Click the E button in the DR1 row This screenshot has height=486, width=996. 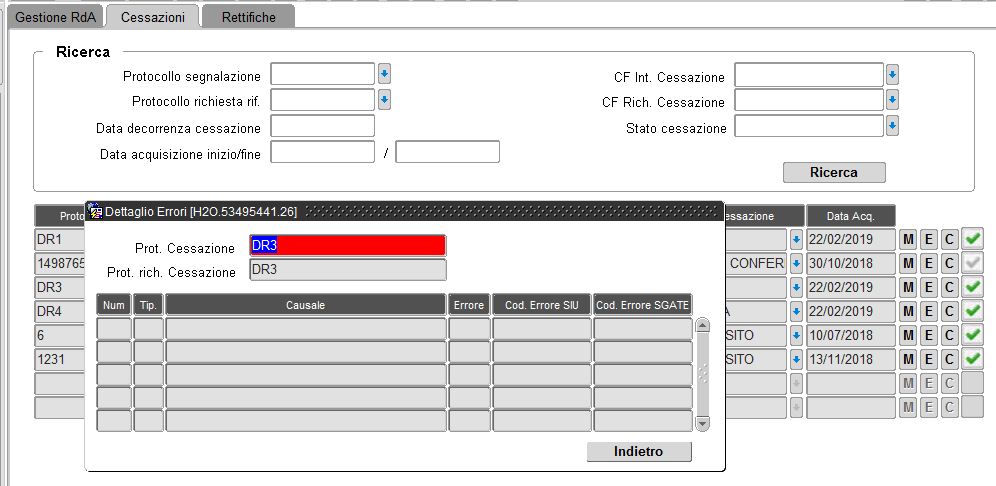pyautogui.click(x=929, y=240)
